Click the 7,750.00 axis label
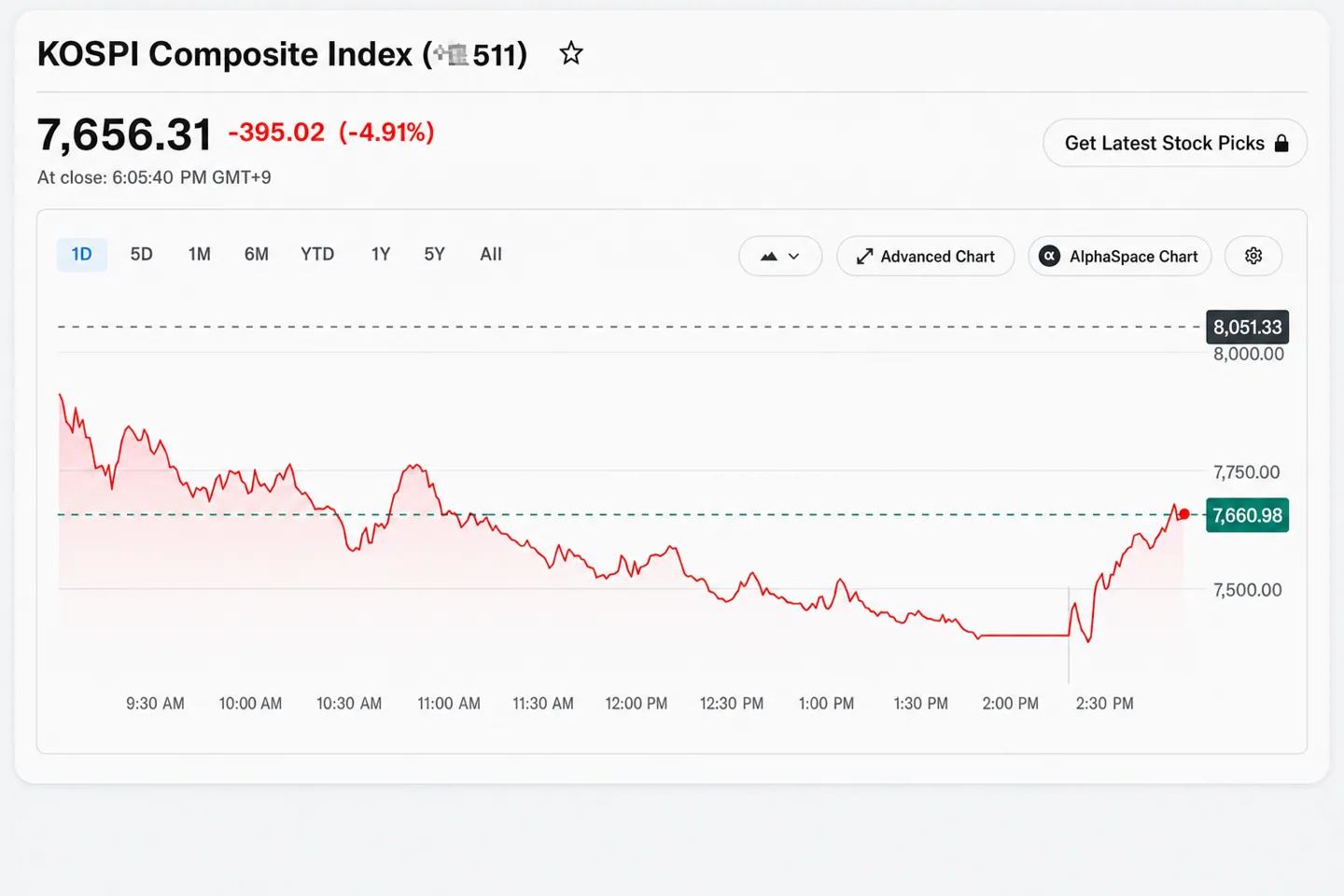The width and height of the screenshot is (1344, 896). click(x=1247, y=472)
